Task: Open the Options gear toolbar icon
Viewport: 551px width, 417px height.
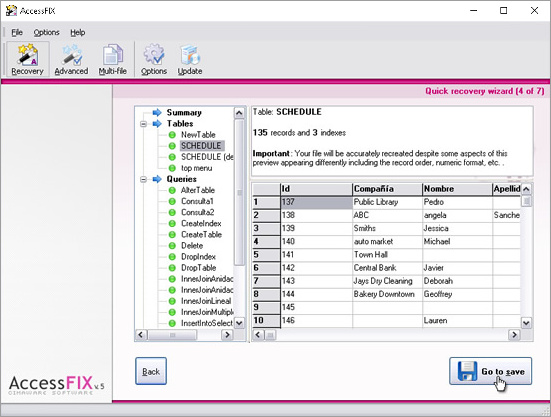Action: pyautogui.click(x=154, y=60)
